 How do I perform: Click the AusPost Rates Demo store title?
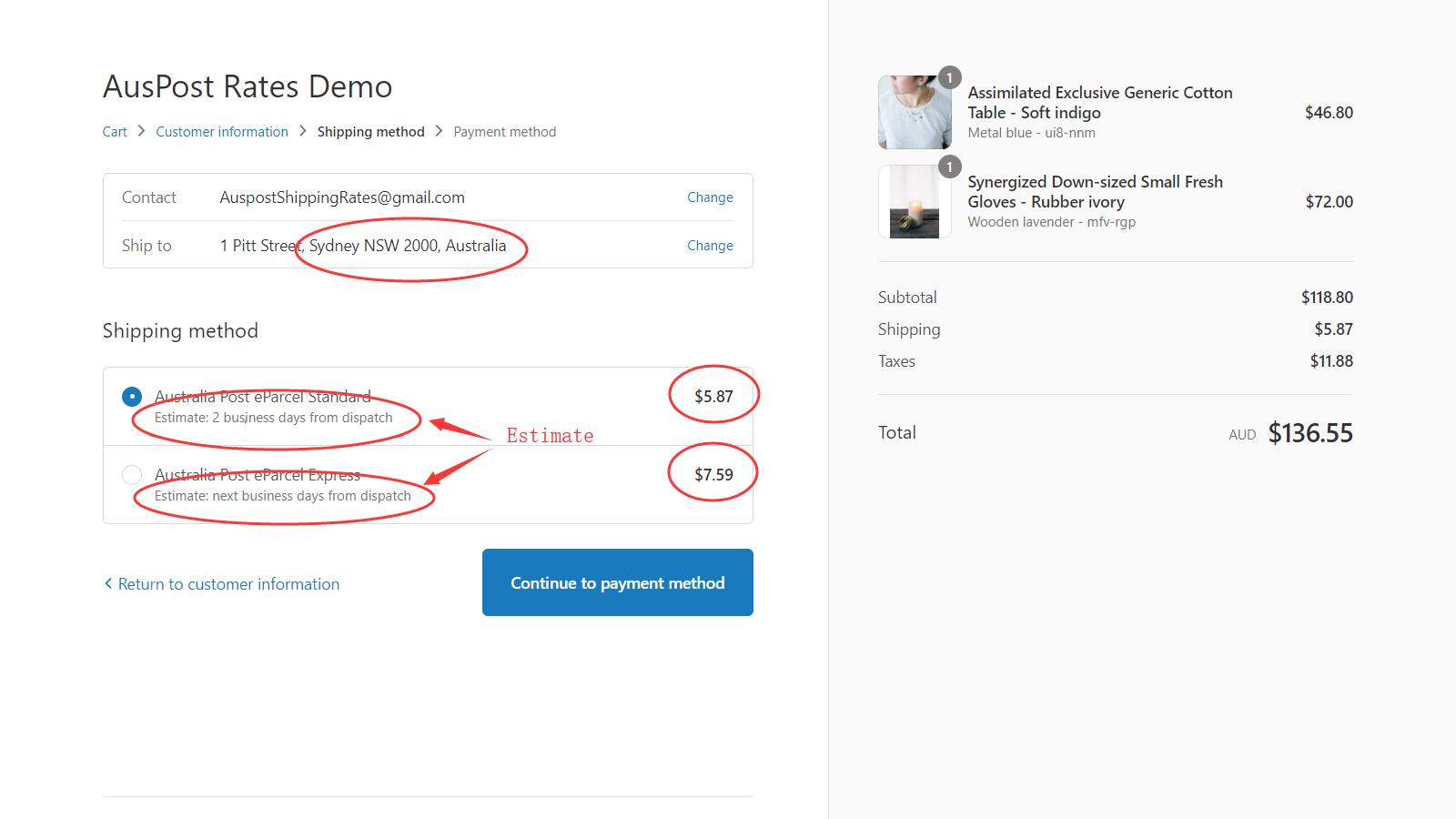click(x=248, y=86)
